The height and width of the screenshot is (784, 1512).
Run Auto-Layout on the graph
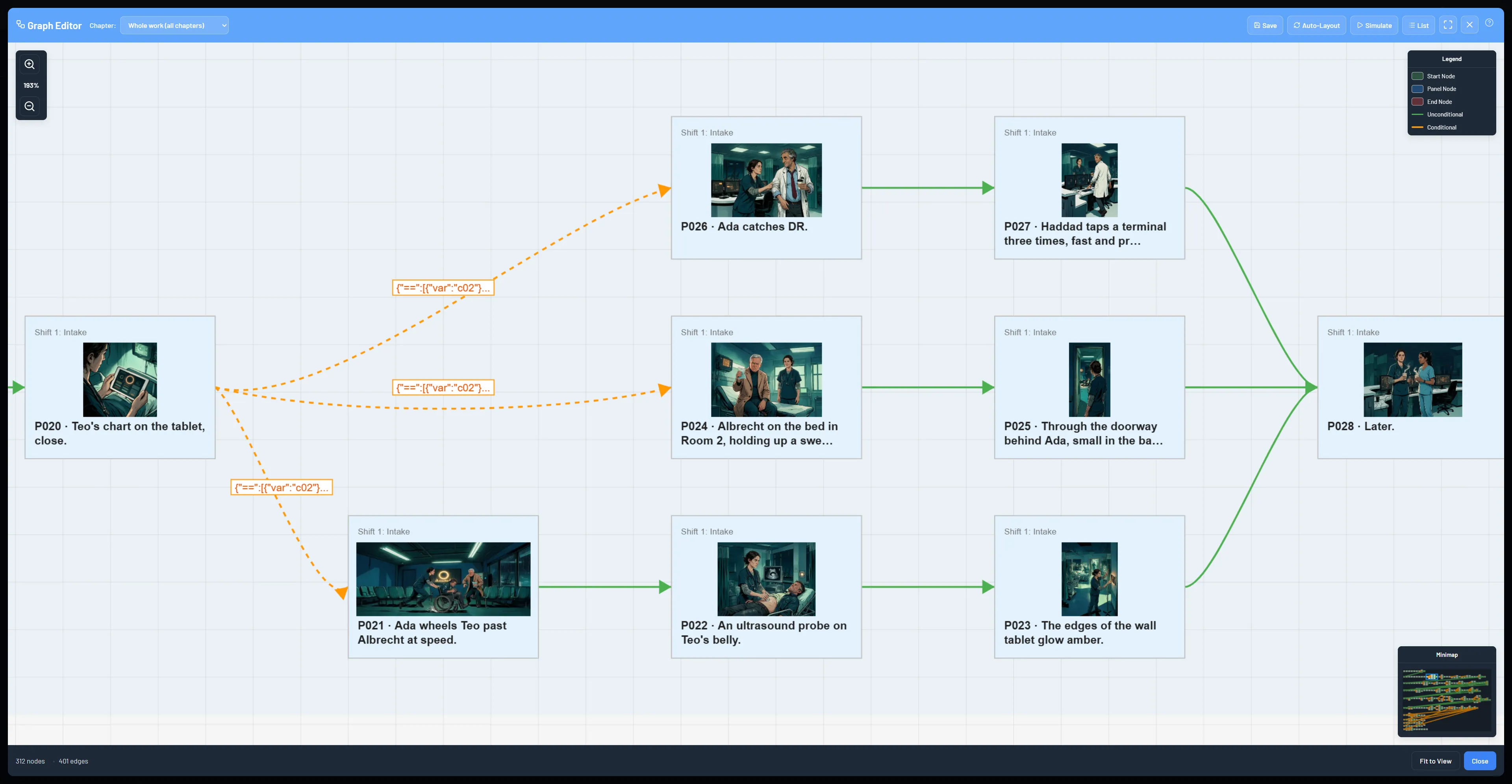[x=1317, y=25]
